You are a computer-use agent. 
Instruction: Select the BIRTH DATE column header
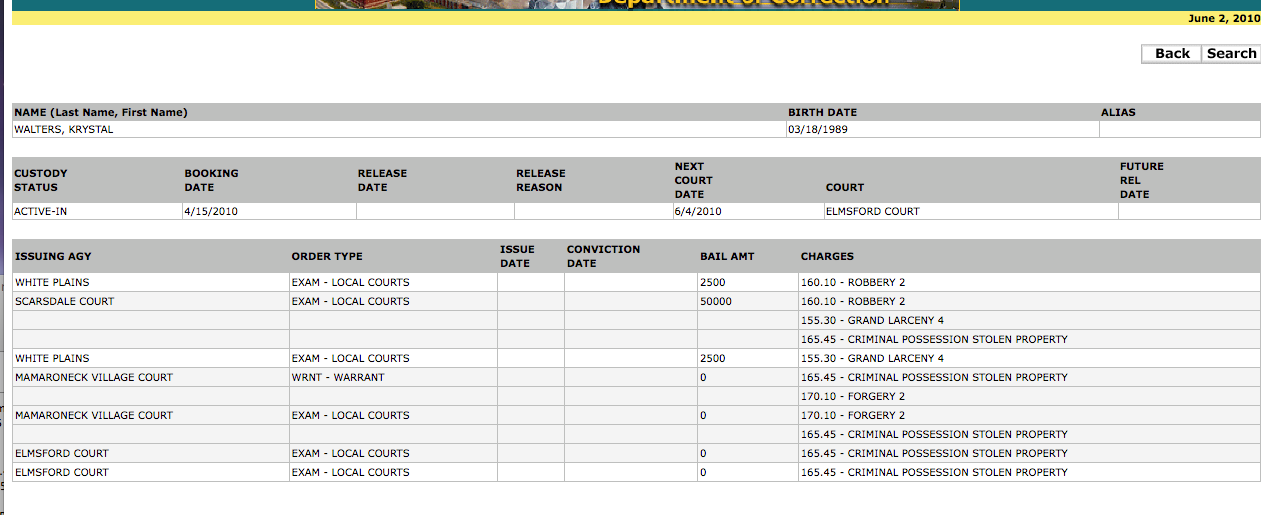tap(822, 113)
